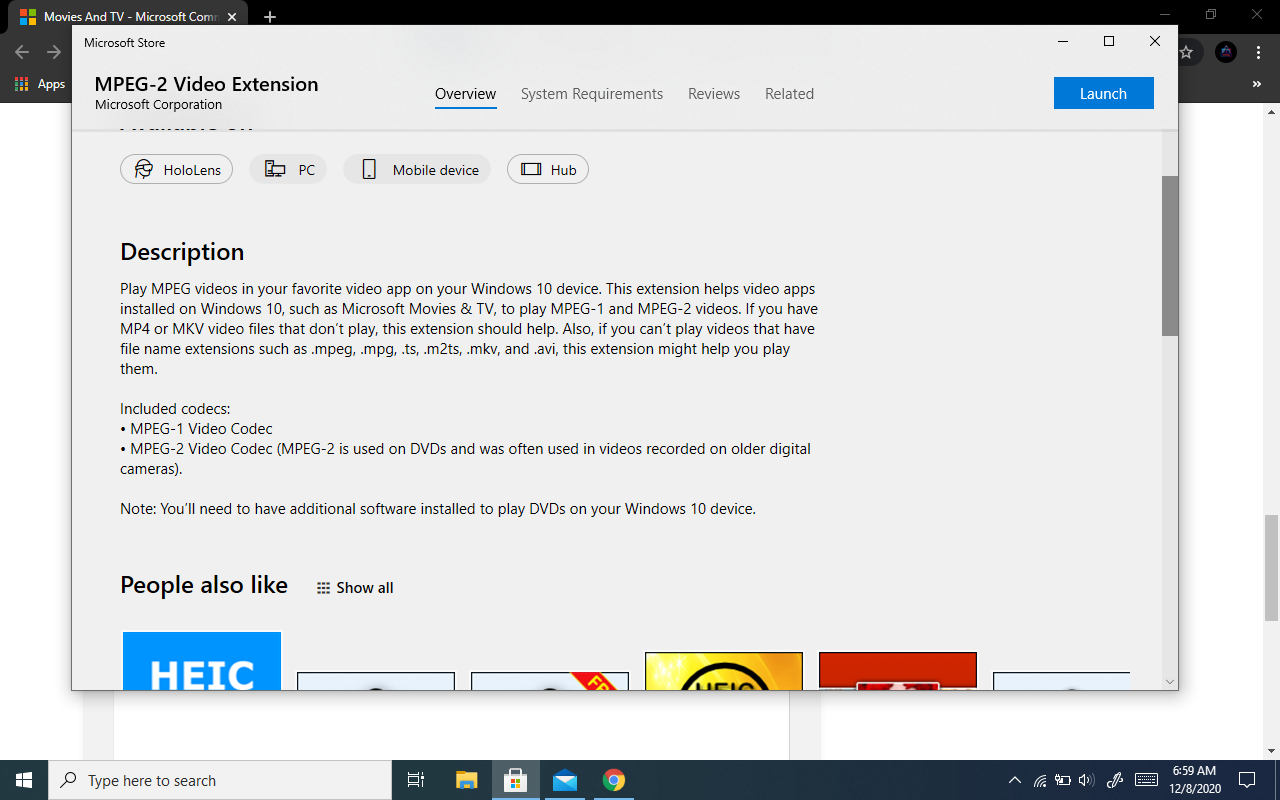Open File Explorer from the taskbar
1280x800 pixels.
click(x=467, y=780)
